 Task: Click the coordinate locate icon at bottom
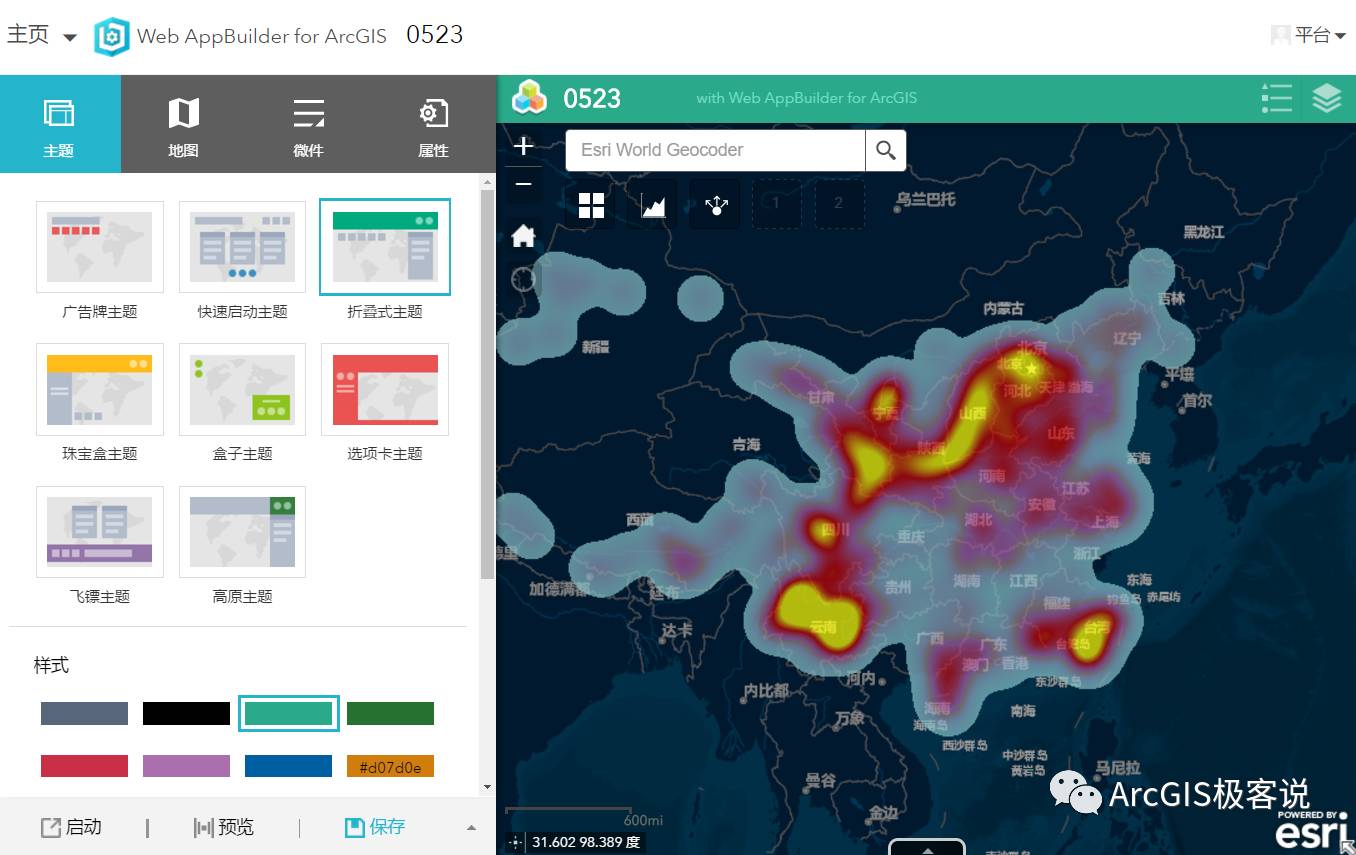pyautogui.click(x=516, y=842)
